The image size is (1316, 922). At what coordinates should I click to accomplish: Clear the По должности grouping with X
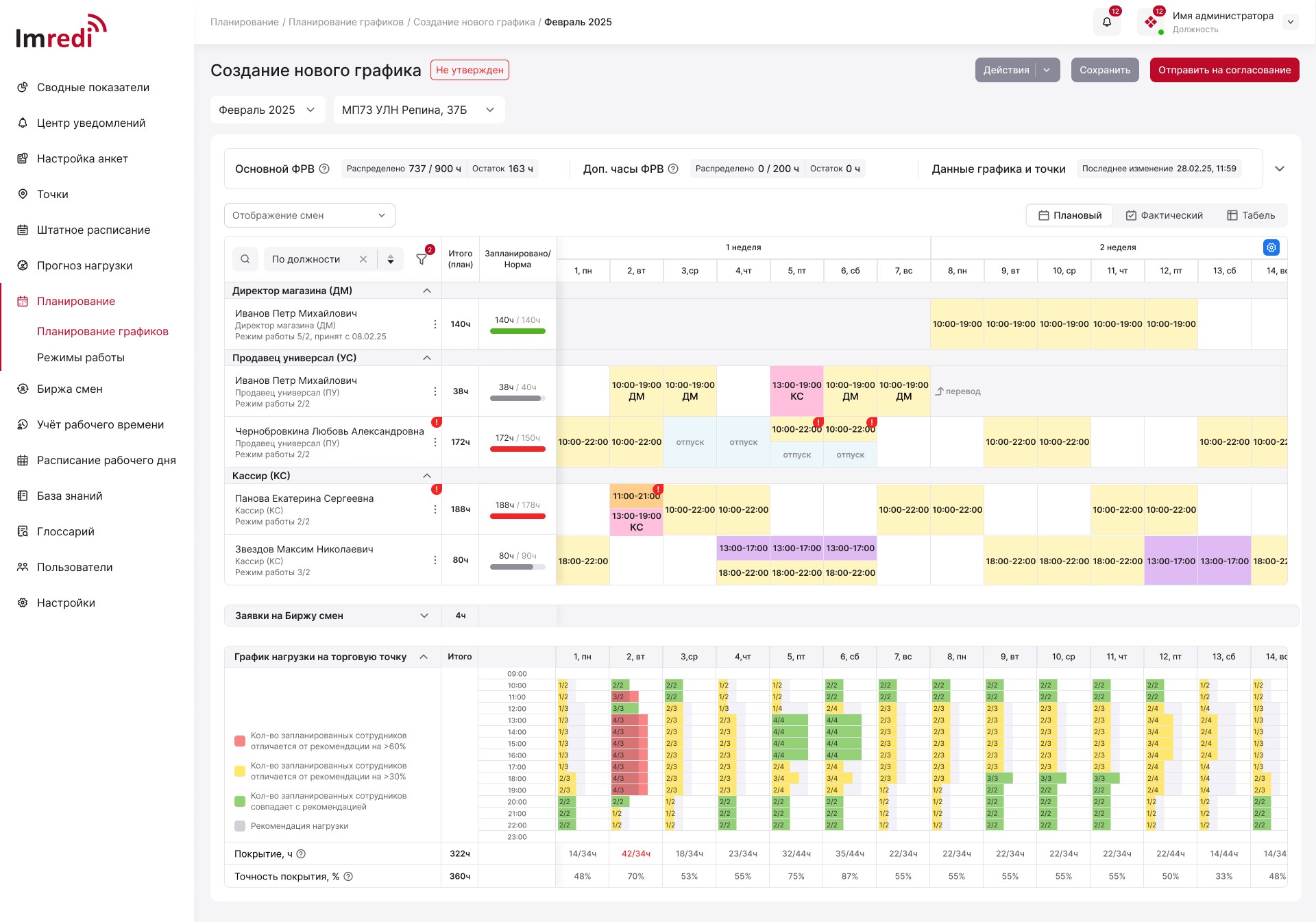pos(363,259)
